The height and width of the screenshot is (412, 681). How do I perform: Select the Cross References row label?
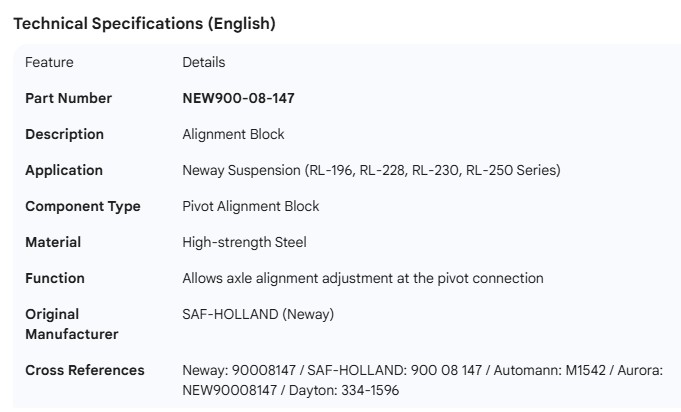coord(84,370)
